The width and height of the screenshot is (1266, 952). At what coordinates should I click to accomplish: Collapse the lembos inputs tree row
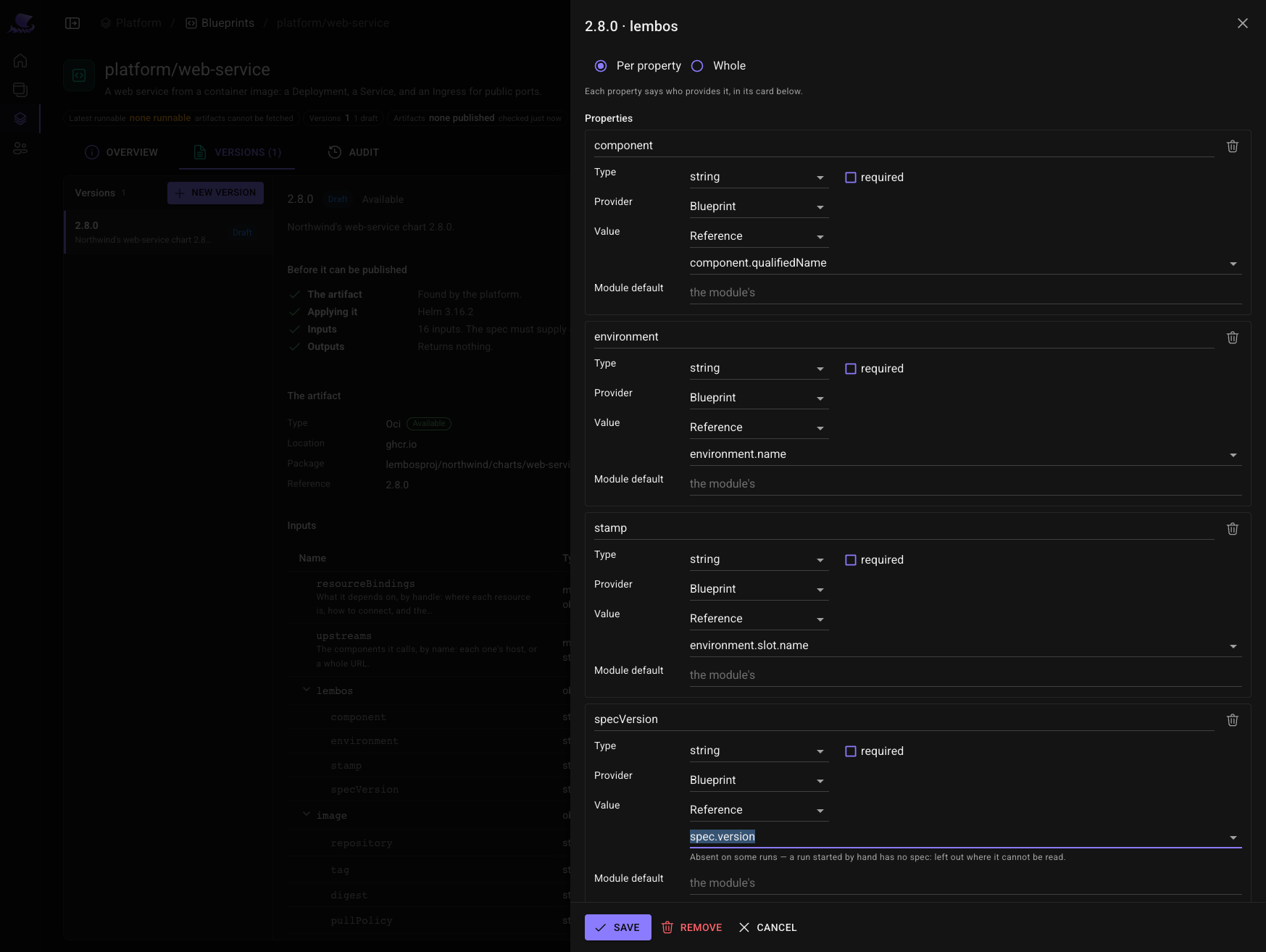coord(307,690)
